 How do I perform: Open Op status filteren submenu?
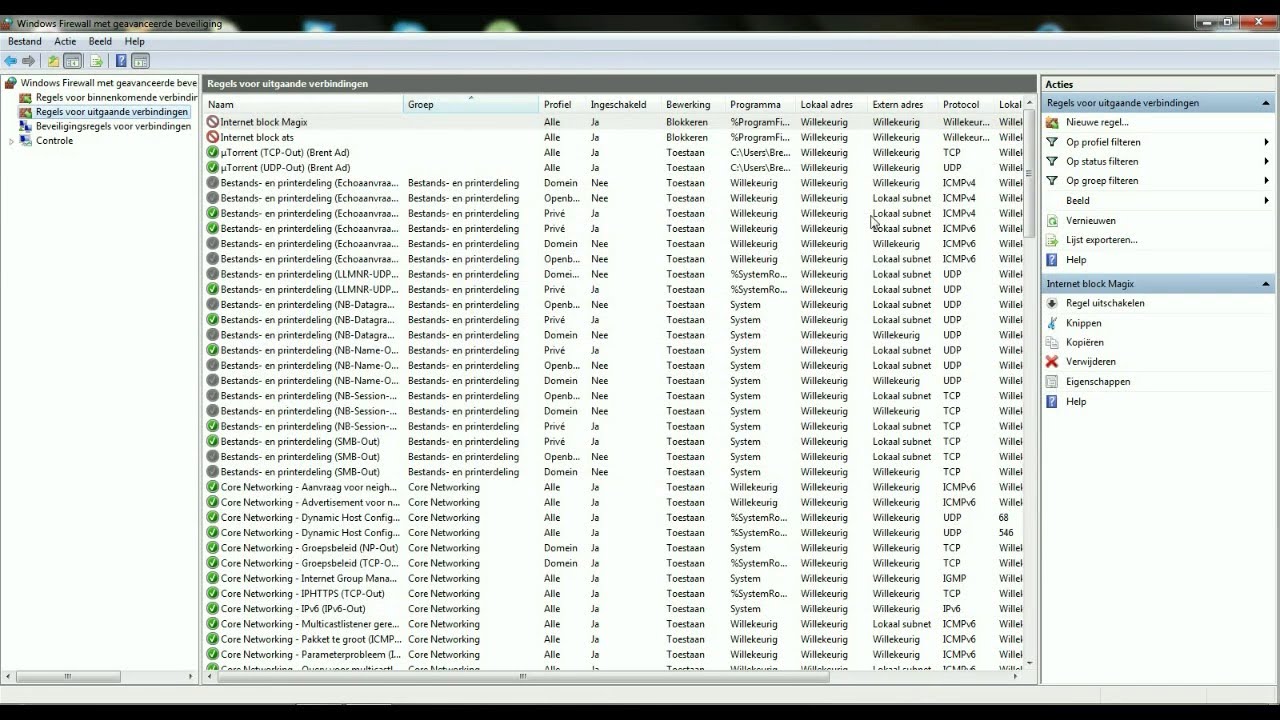[1158, 161]
